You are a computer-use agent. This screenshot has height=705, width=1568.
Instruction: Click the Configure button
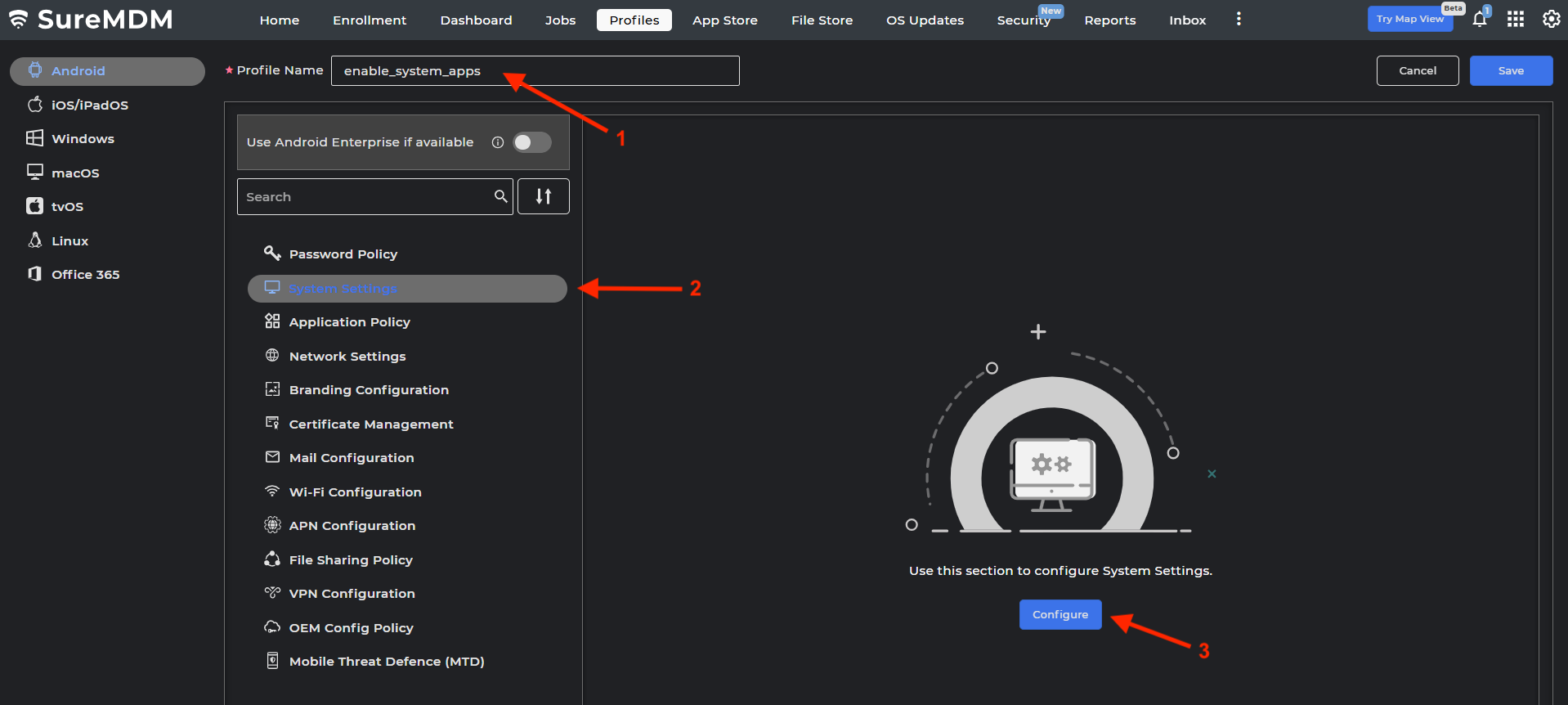[1060, 615]
